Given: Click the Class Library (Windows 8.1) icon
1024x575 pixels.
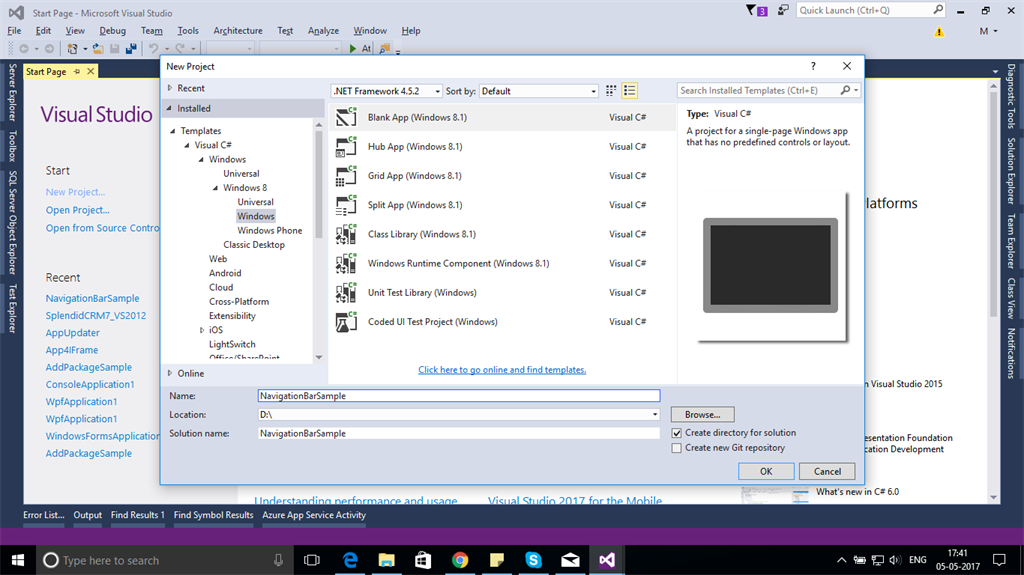Looking at the screenshot, I should (347, 234).
